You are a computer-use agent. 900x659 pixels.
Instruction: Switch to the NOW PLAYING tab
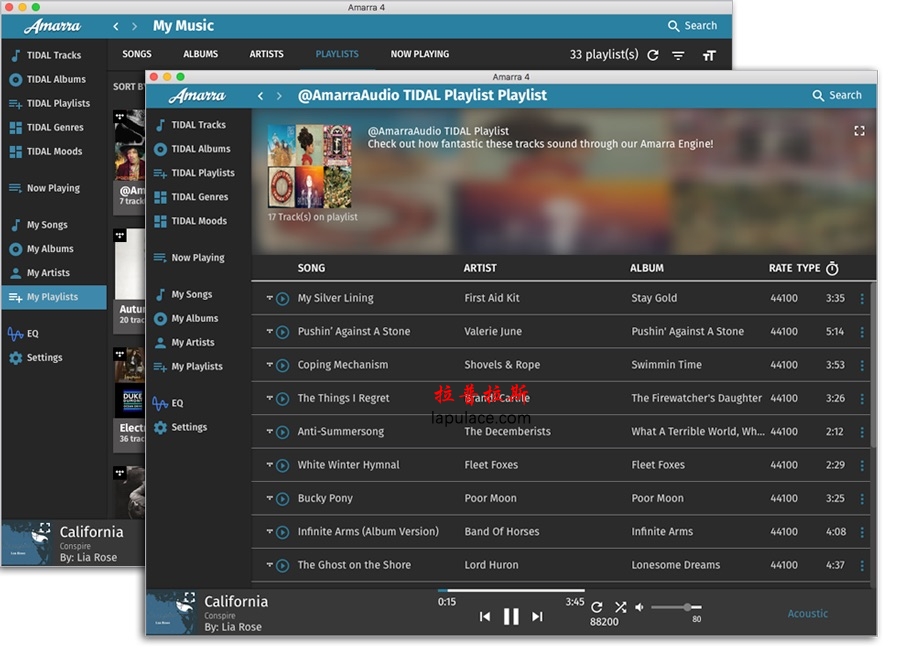[x=420, y=54]
